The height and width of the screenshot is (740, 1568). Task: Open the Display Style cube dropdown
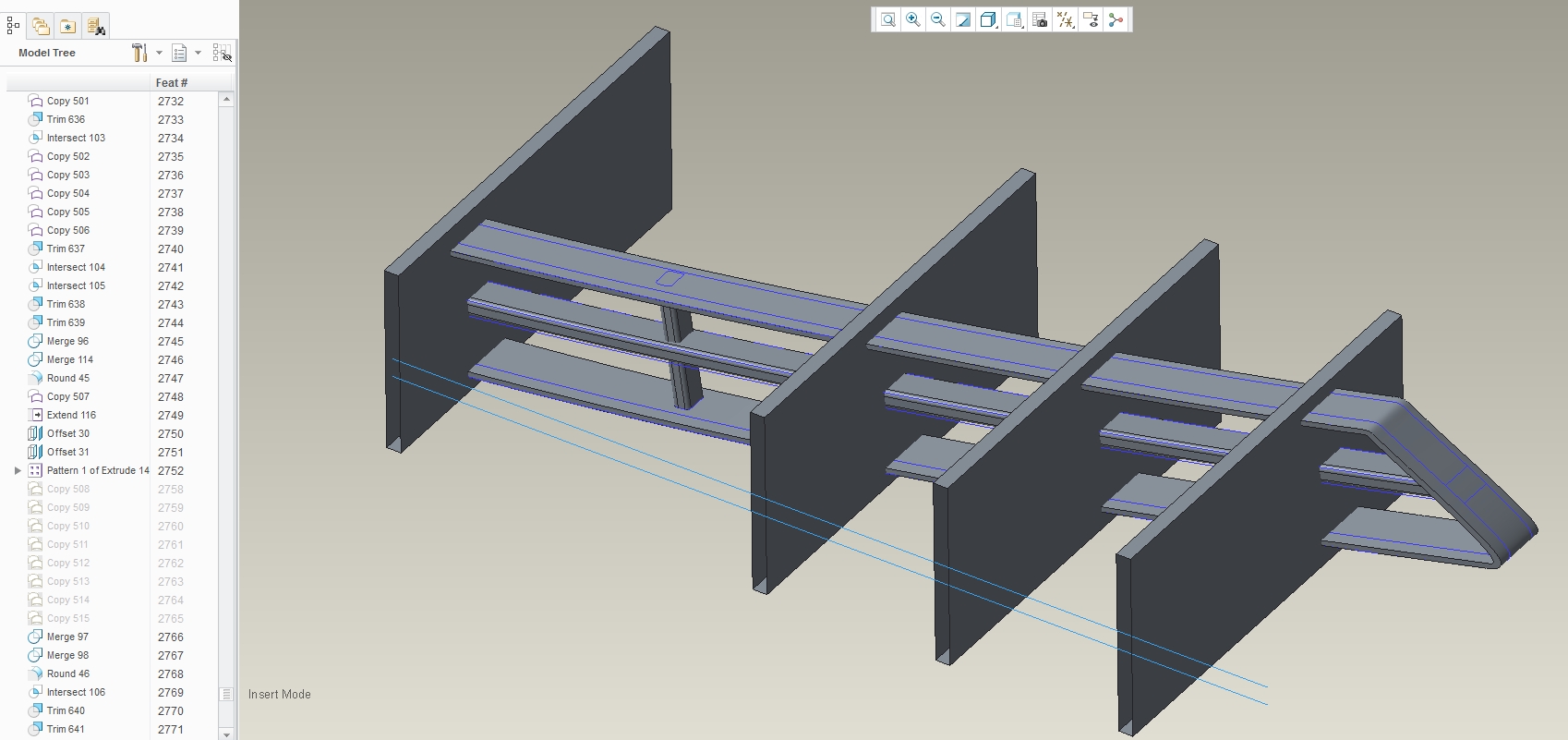coord(989,19)
